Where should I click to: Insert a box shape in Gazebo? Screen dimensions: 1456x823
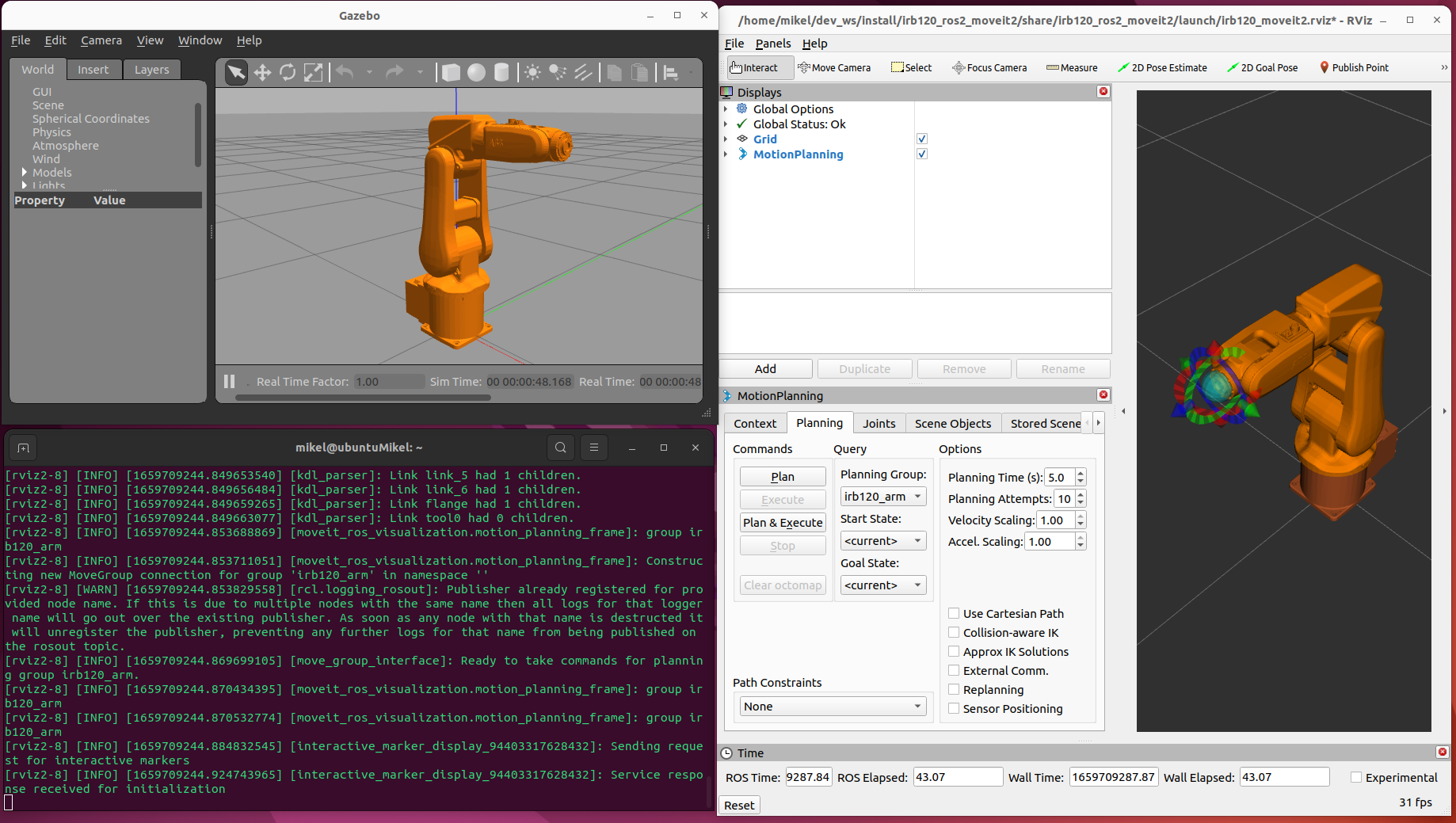click(451, 73)
